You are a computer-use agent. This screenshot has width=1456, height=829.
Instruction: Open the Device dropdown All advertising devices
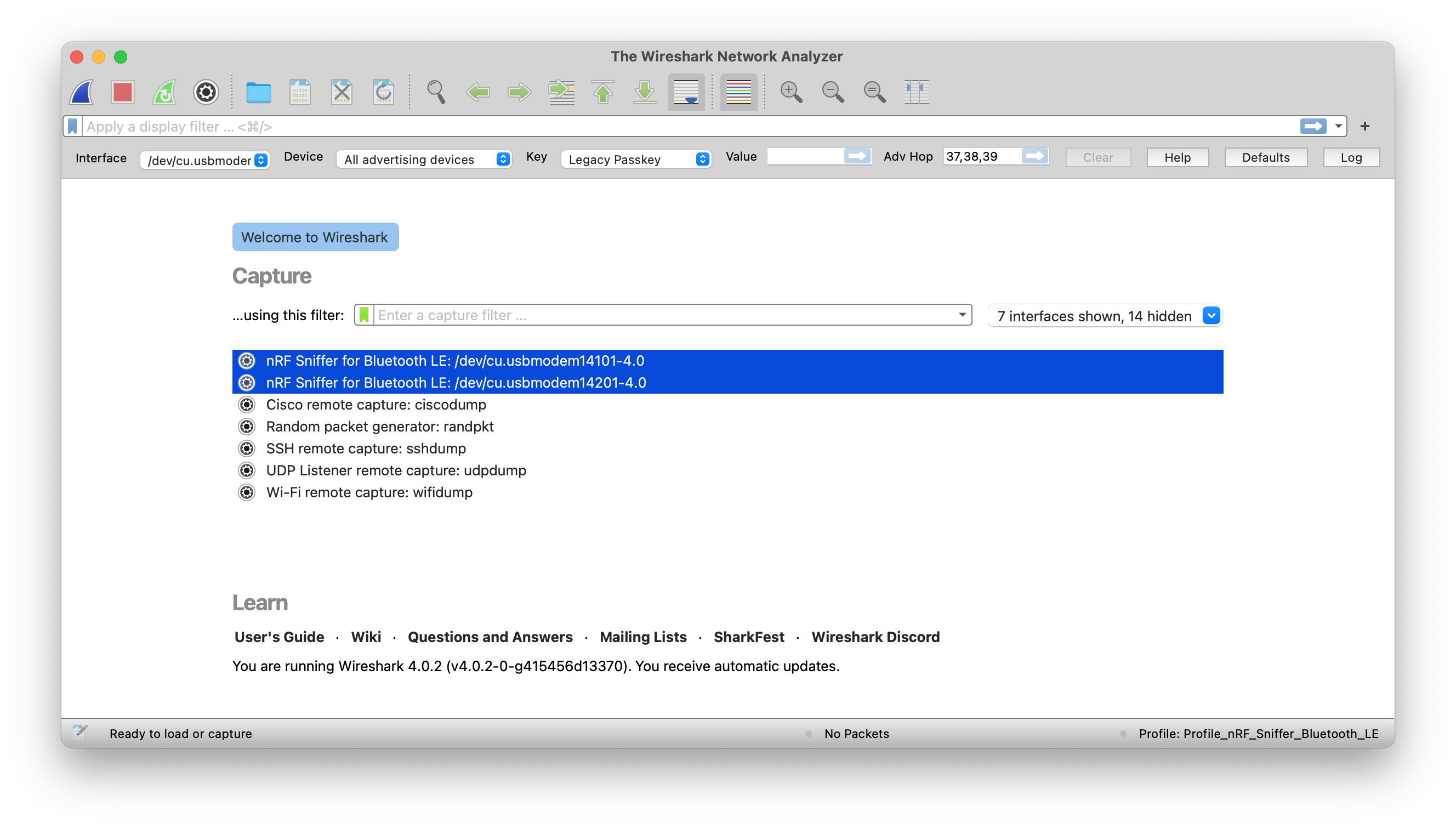point(425,159)
